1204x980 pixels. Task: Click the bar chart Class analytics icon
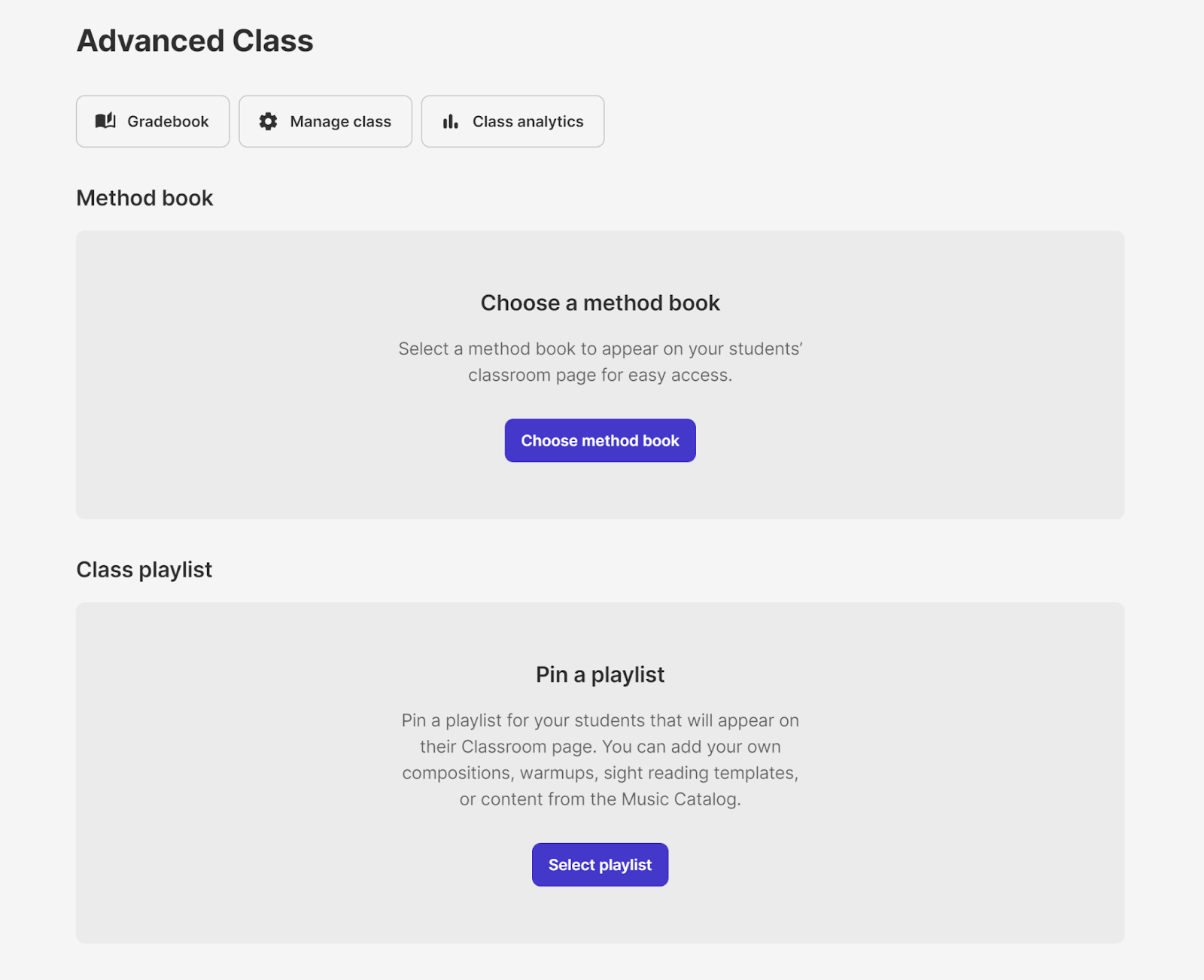(450, 121)
